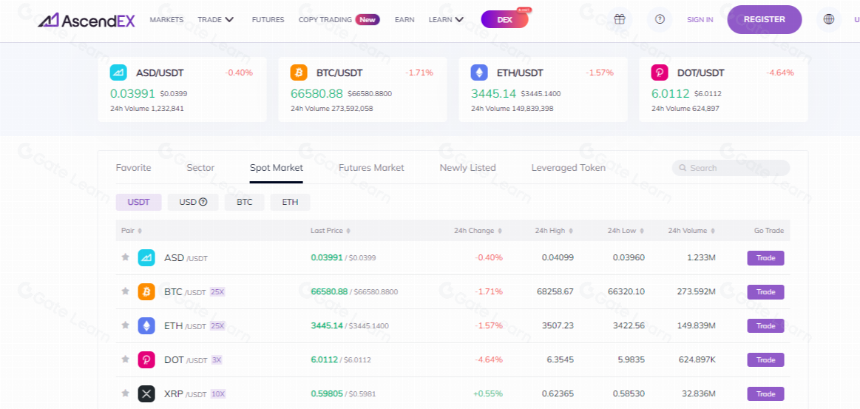Click the AscendEX logo
The width and height of the screenshot is (860, 409).
(88, 20)
